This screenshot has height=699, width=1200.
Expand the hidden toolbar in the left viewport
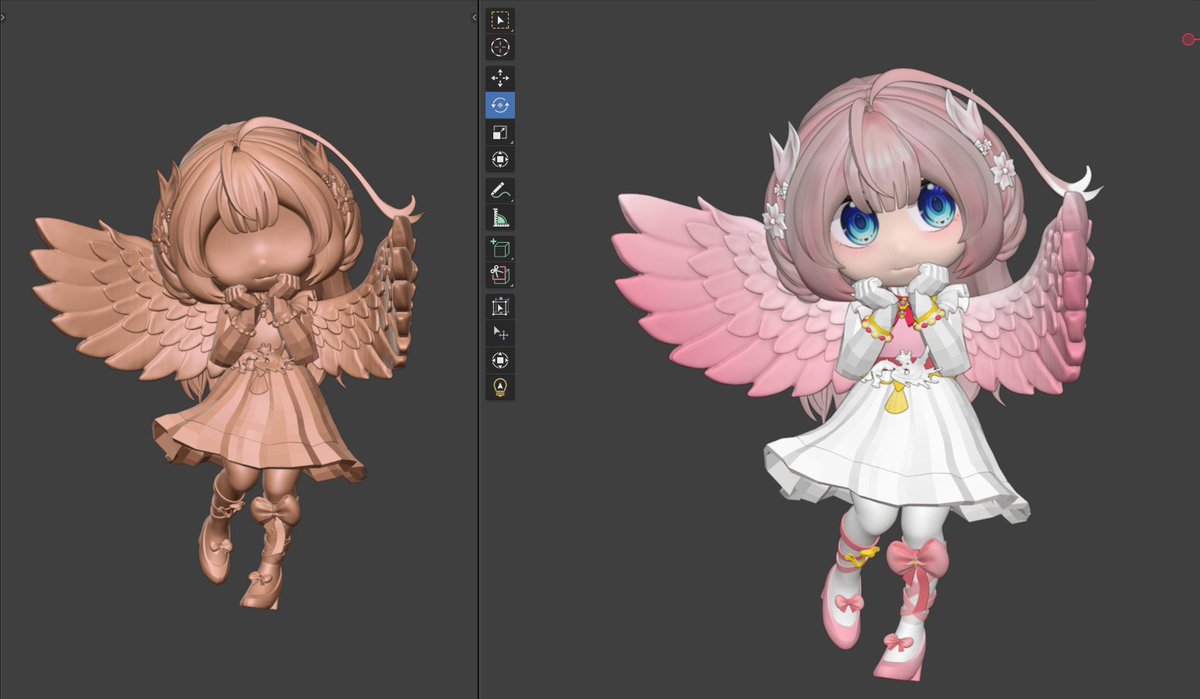tap(3, 18)
